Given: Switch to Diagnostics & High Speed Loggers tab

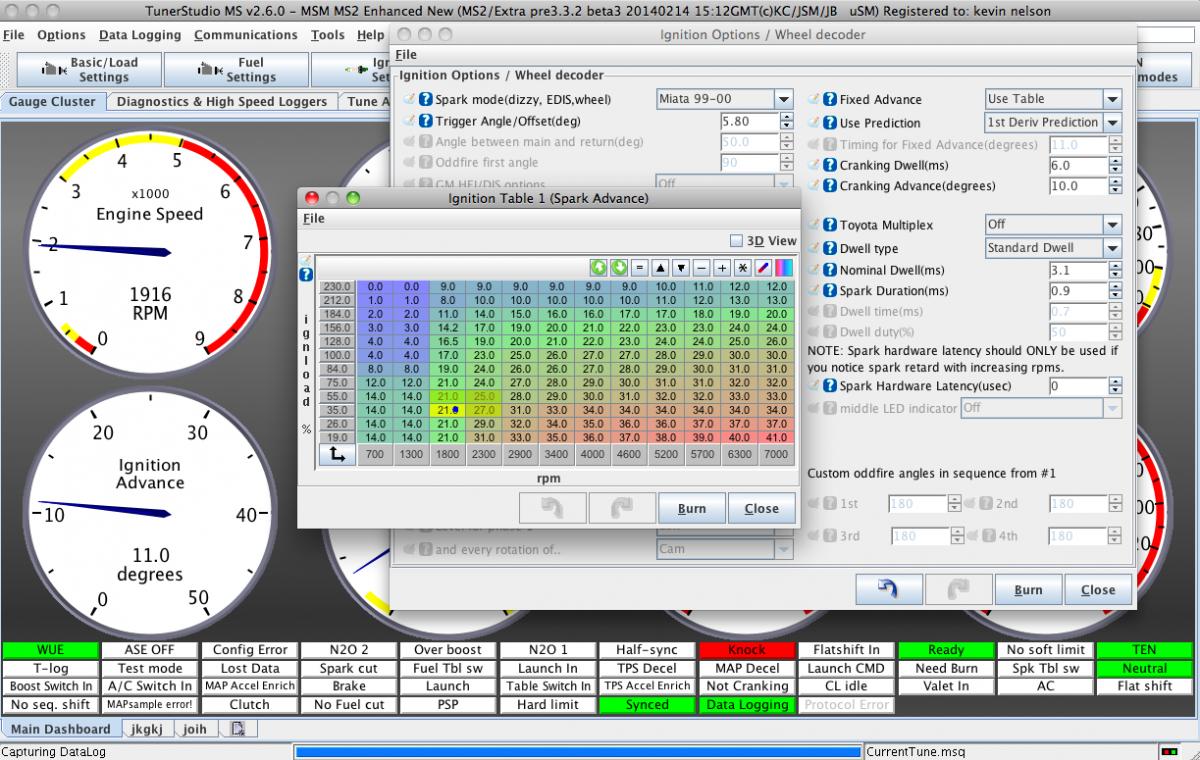Looking at the screenshot, I should point(222,101).
